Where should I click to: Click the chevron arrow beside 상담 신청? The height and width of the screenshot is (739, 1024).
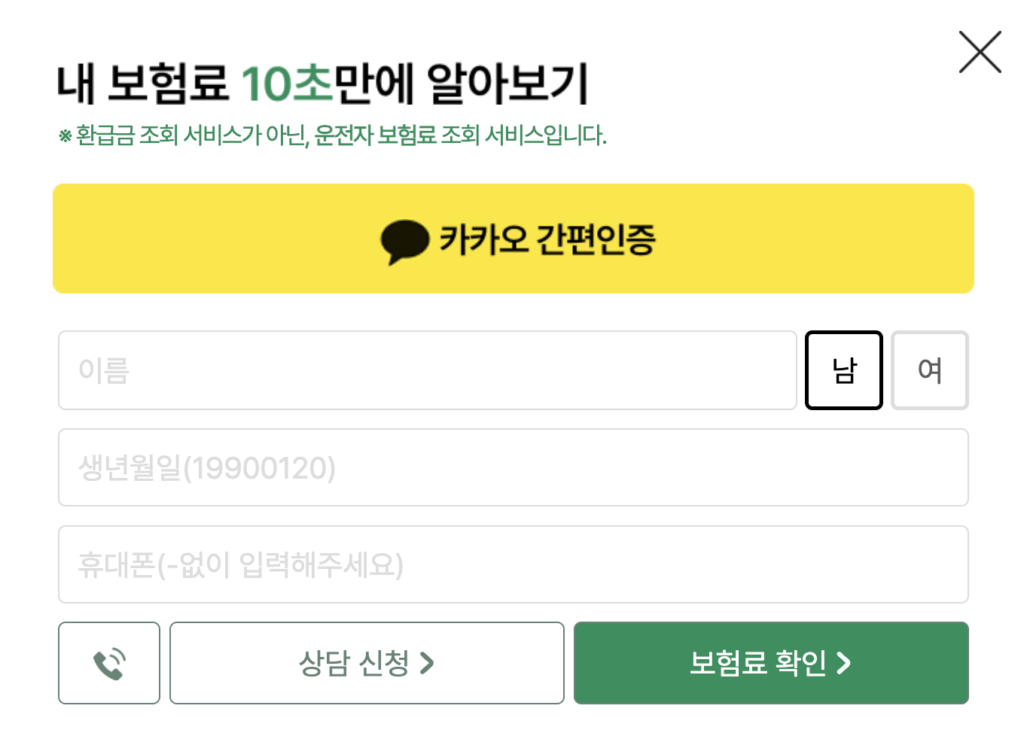[428, 662]
